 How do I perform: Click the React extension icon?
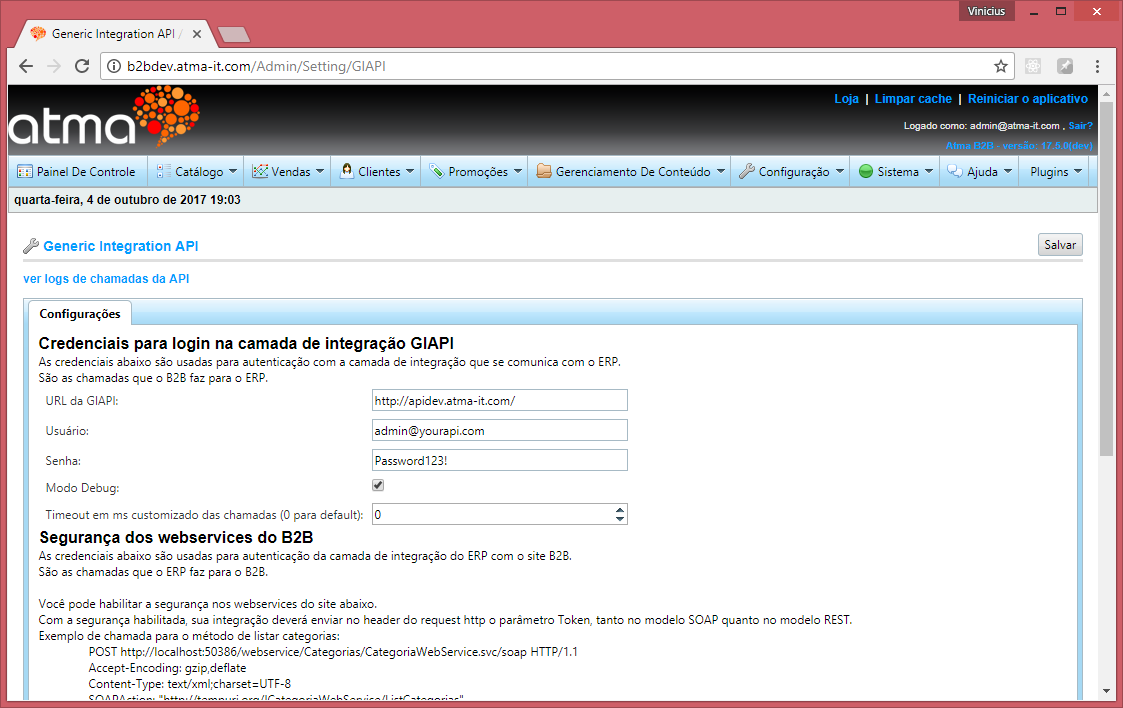tap(1033, 66)
